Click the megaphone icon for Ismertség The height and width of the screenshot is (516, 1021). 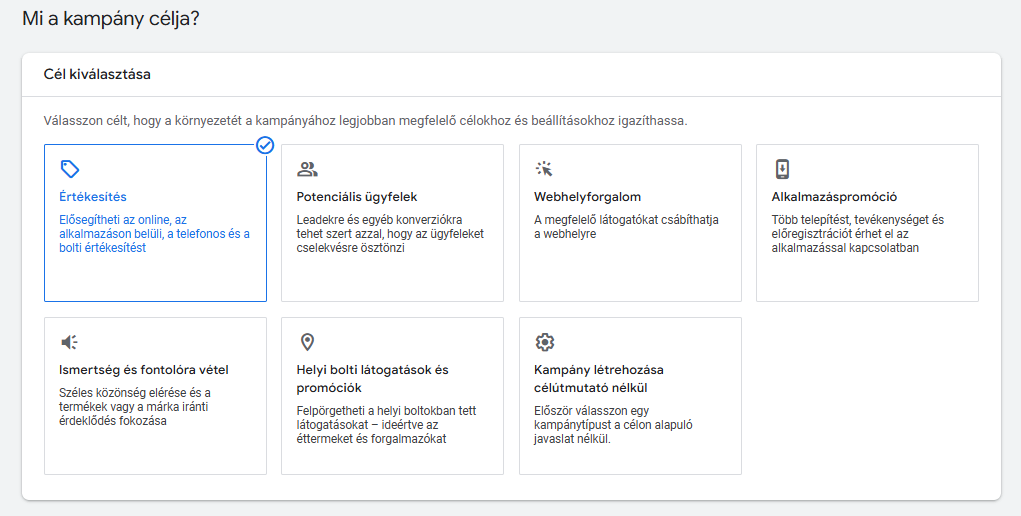(x=69, y=342)
